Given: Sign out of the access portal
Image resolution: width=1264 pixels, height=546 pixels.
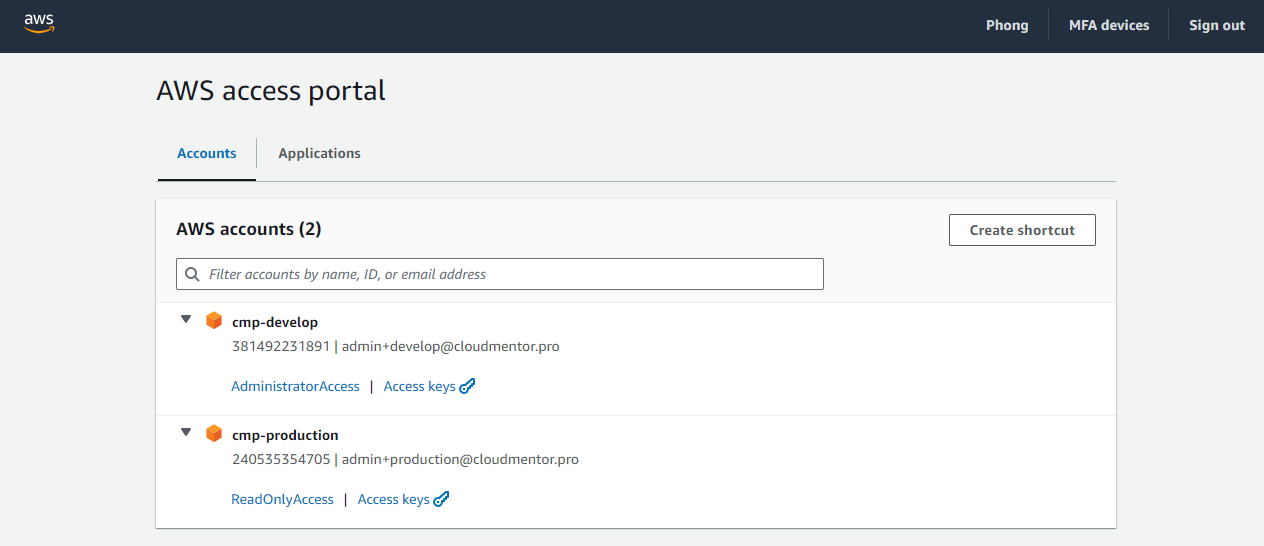Looking at the screenshot, I should pyautogui.click(x=1217, y=25).
